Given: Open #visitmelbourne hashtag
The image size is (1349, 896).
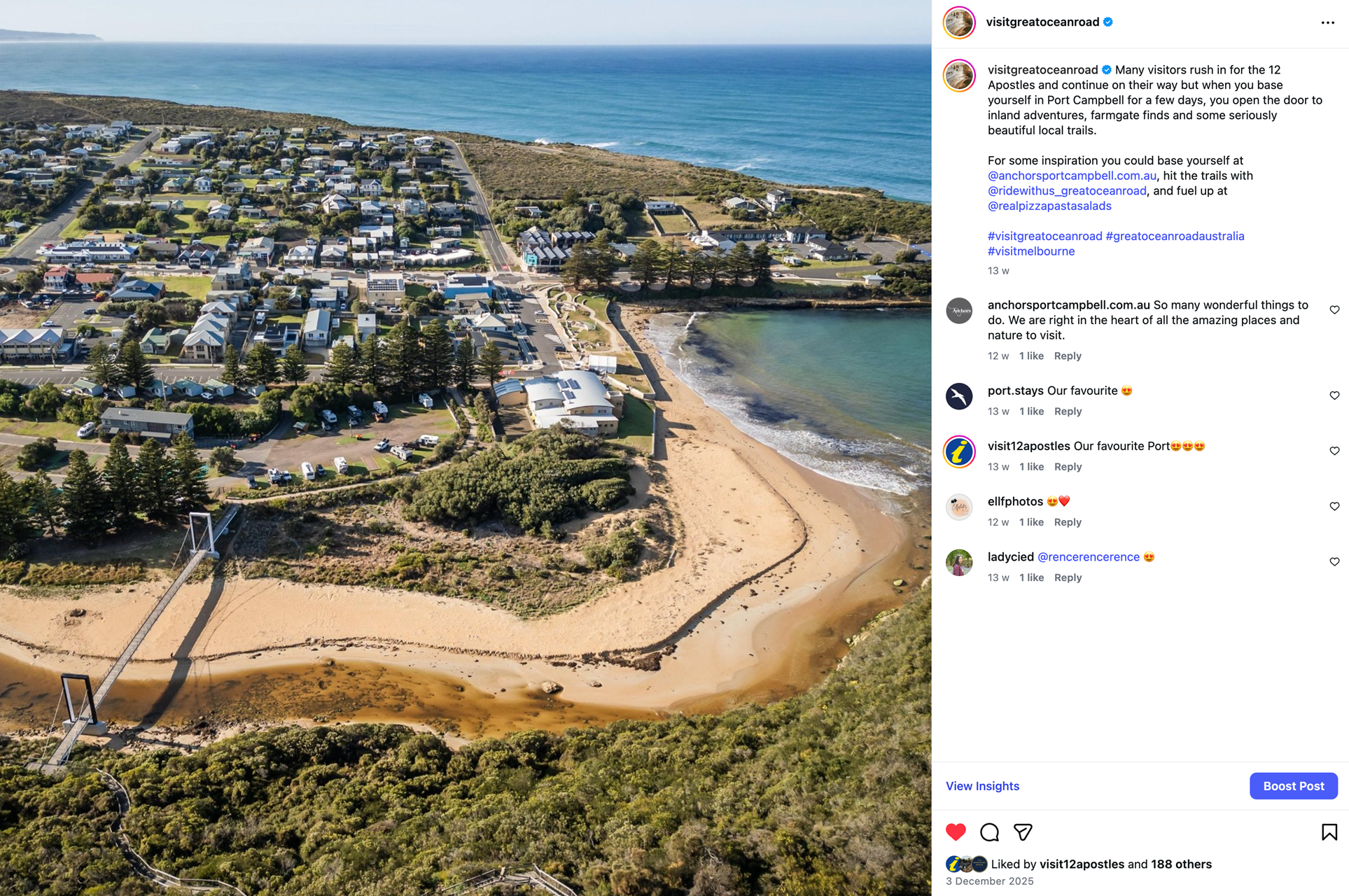Looking at the screenshot, I should click(1030, 251).
